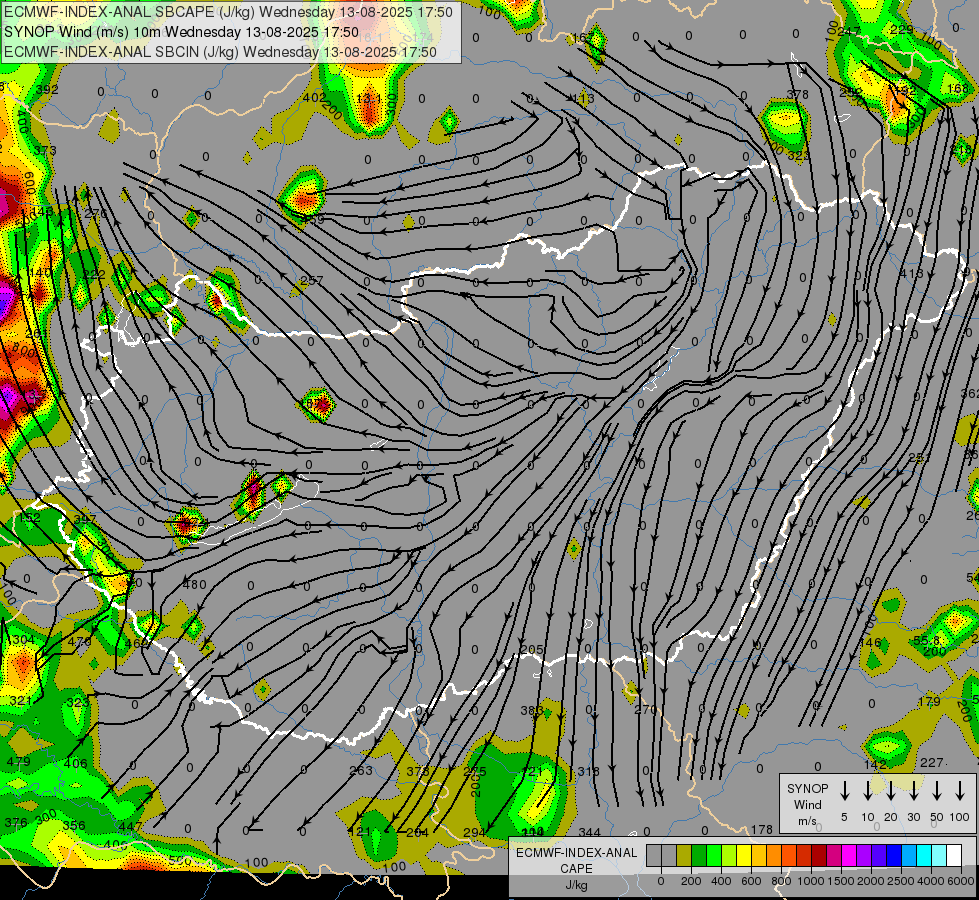This screenshot has height=900, width=979.
Task: Click the map value 413
Action: click(x=911, y=273)
